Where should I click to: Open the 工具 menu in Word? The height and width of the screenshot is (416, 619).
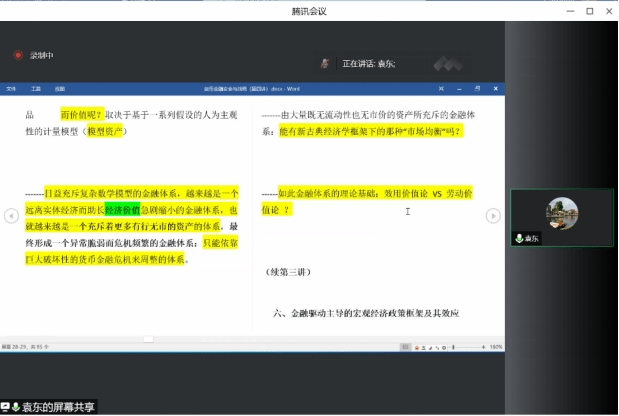pyautogui.click(x=35, y=89)
